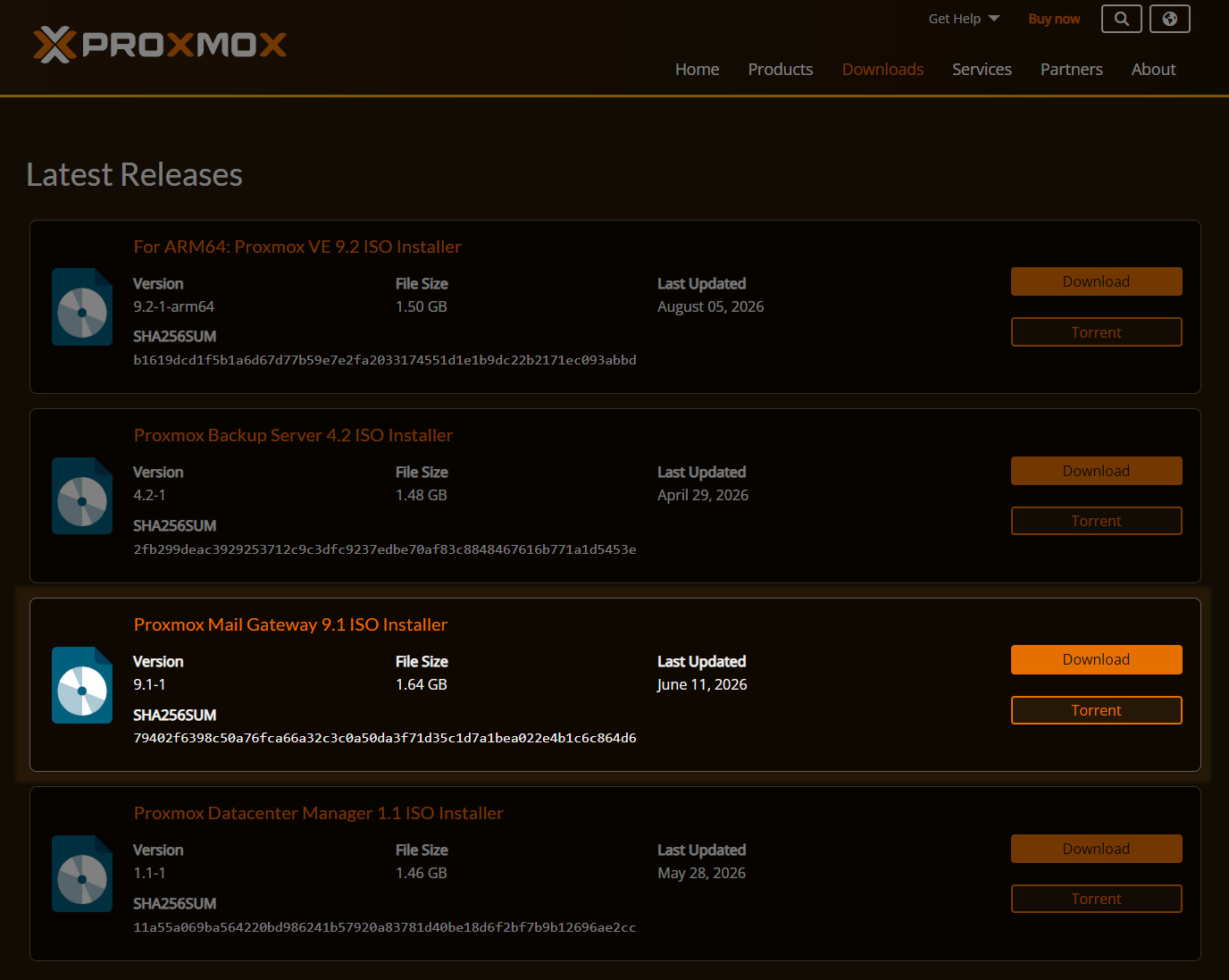Click the ARM64 Proxmox VE disc icon
1229x980 pixels.
pyautogui.click(x=82, y=306)
